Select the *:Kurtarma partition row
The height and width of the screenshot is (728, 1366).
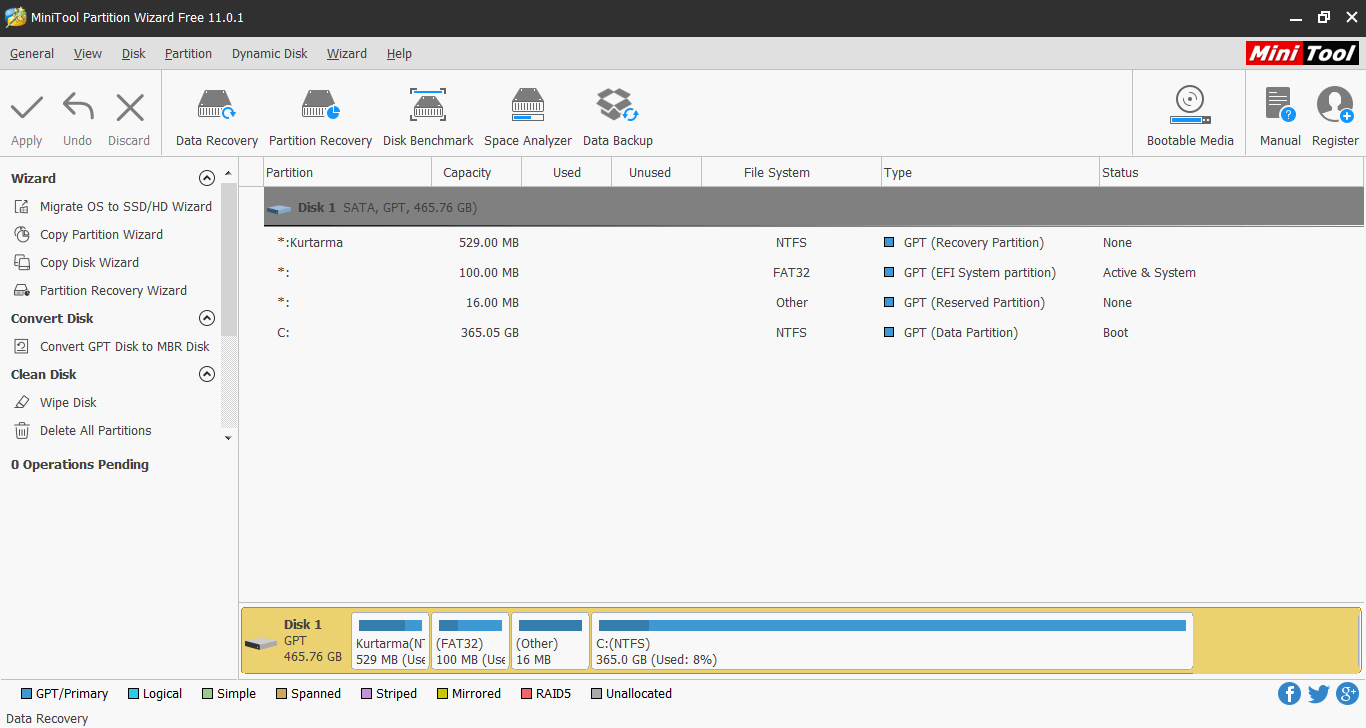[x=813, y=243]
